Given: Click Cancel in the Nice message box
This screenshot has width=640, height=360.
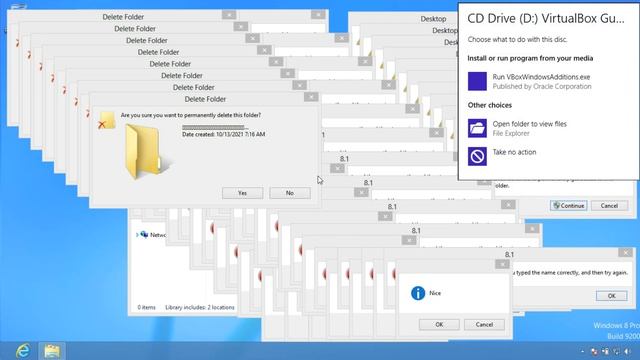Looking at the screenshot, I should point(484,324).
